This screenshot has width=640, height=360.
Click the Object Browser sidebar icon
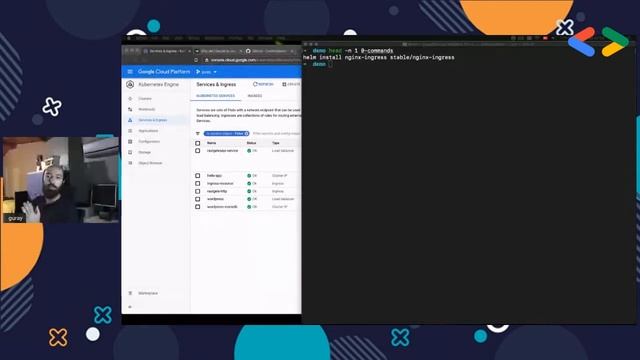tap(130, 163)
